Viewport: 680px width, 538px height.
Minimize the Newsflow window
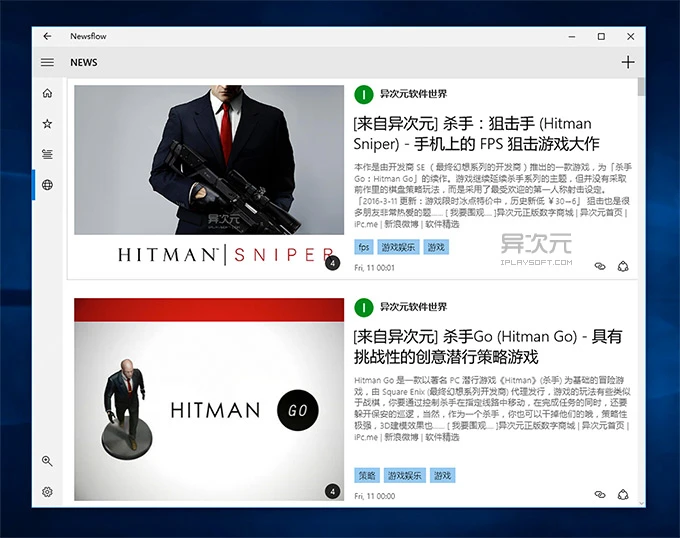tap(572, 37)
